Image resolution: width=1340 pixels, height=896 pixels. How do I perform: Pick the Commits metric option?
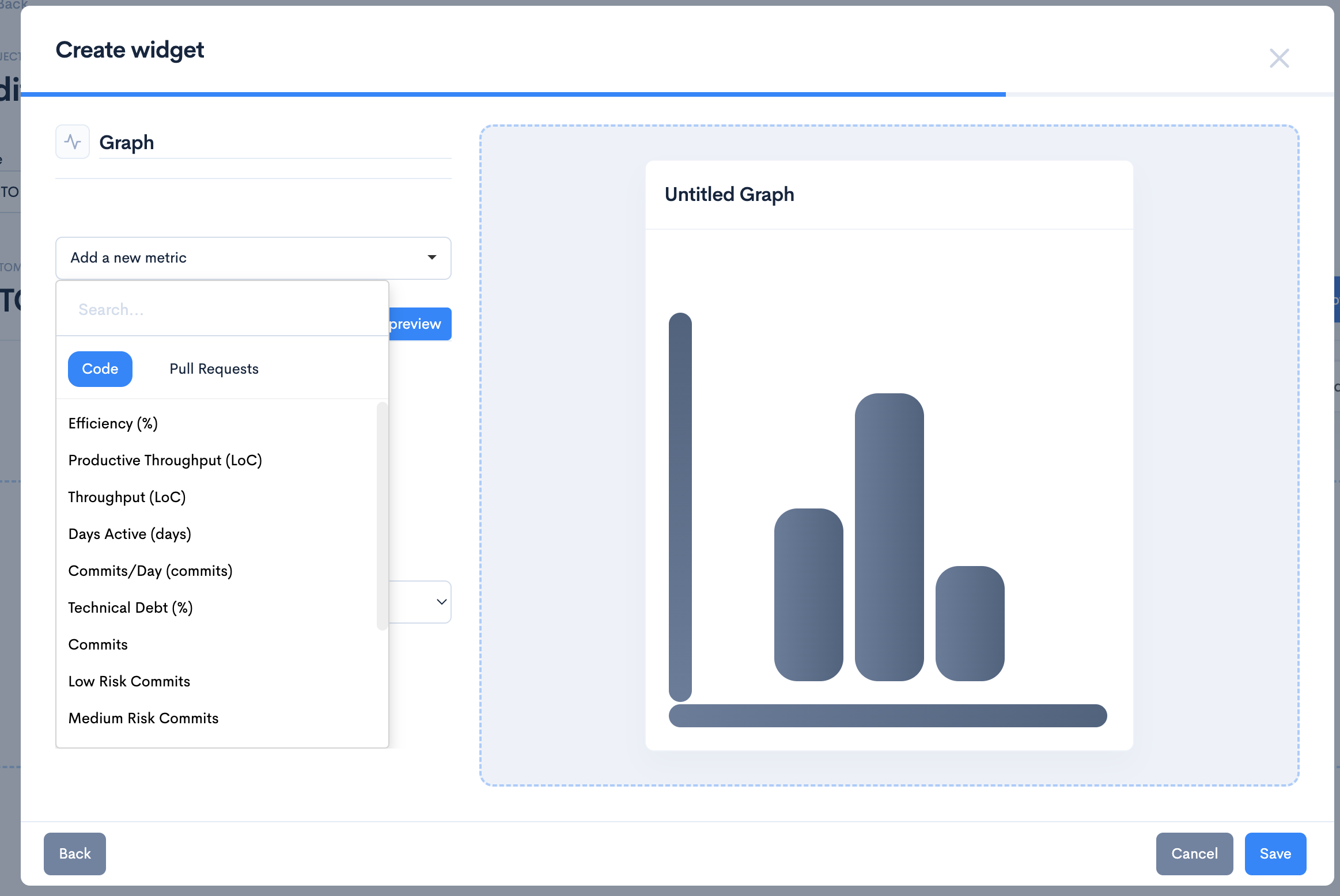(98, 644)
